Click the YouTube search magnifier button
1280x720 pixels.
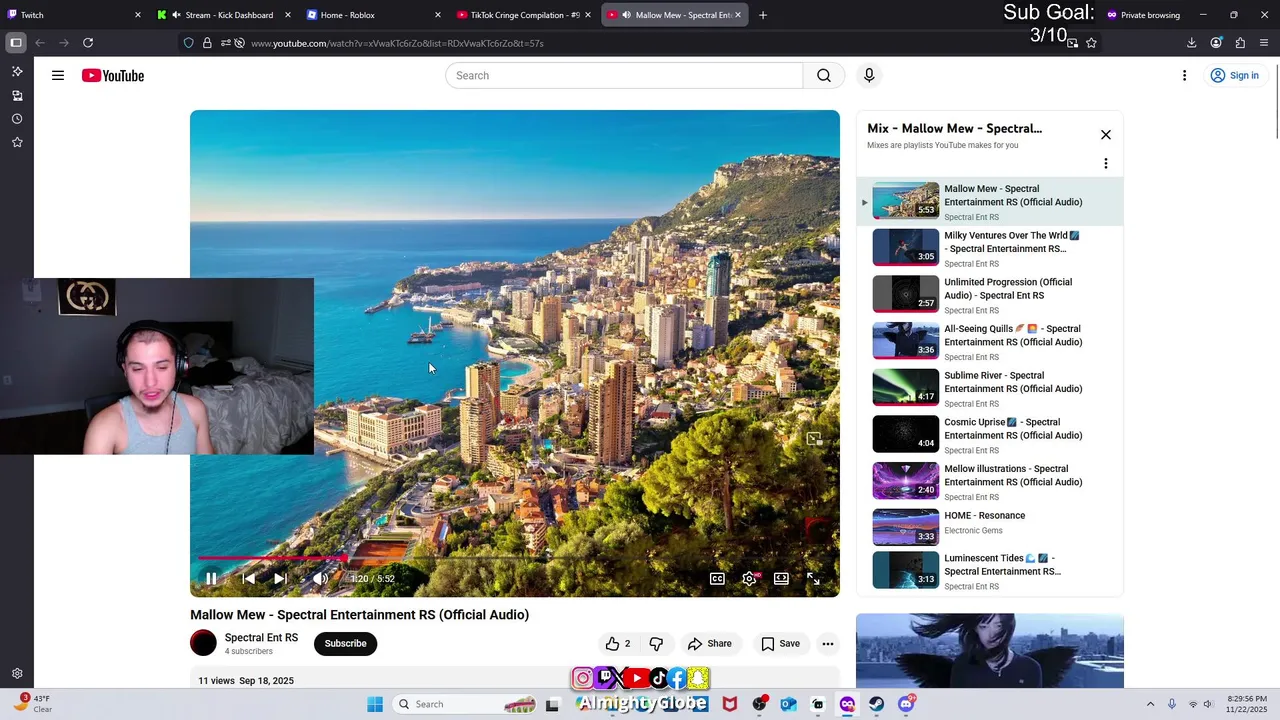pos(824,76)
